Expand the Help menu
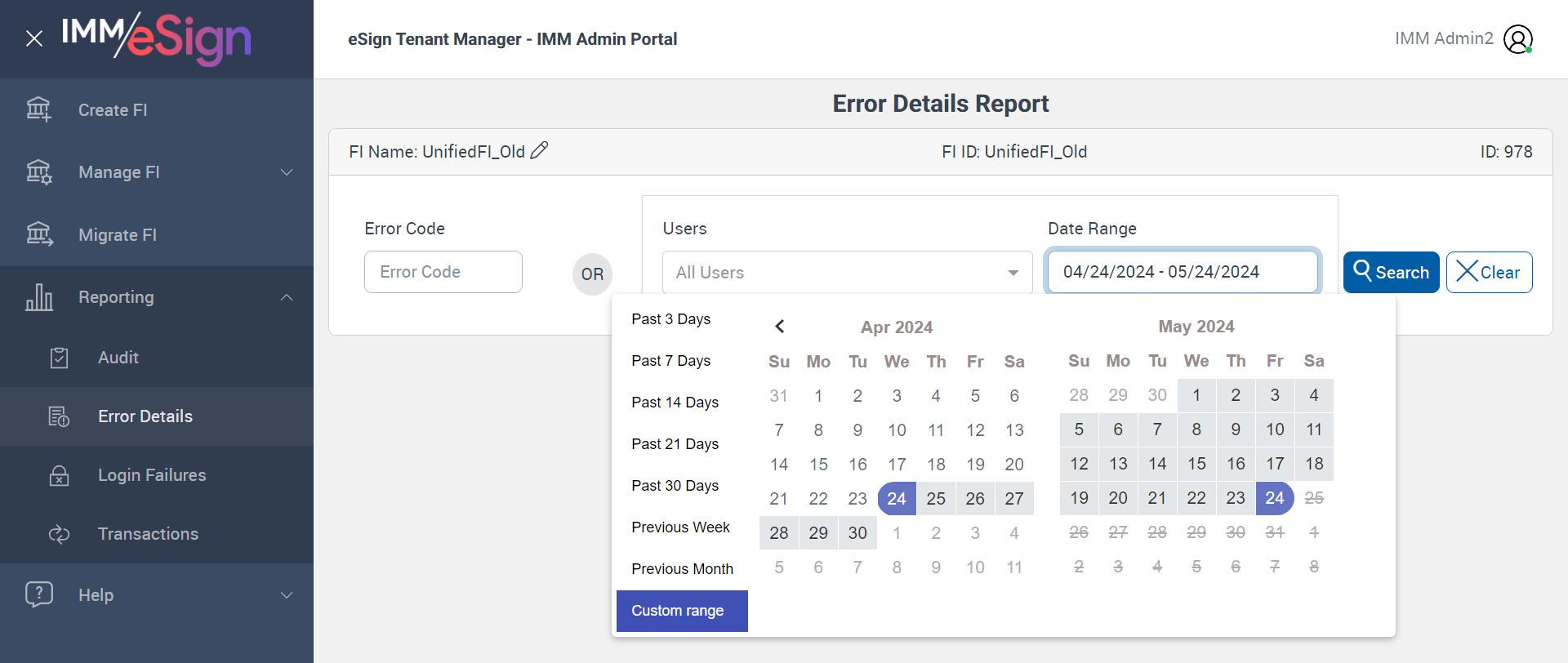1568x663 pixels. click(287, 595)
